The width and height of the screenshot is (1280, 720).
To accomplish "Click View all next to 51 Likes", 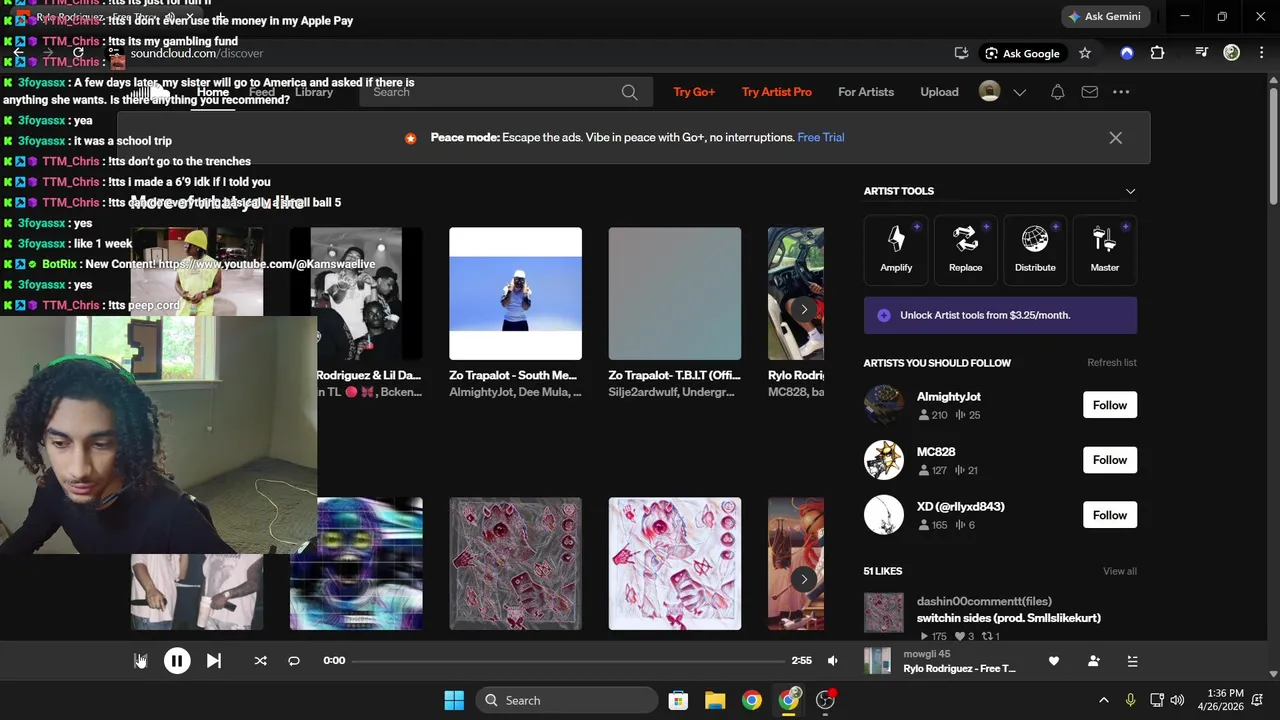I will pyautogui.click(x=1120, y=571).
